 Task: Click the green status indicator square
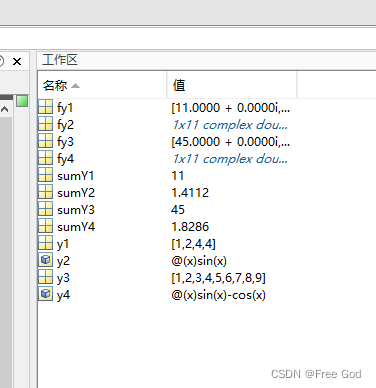(x=22, y=101)
